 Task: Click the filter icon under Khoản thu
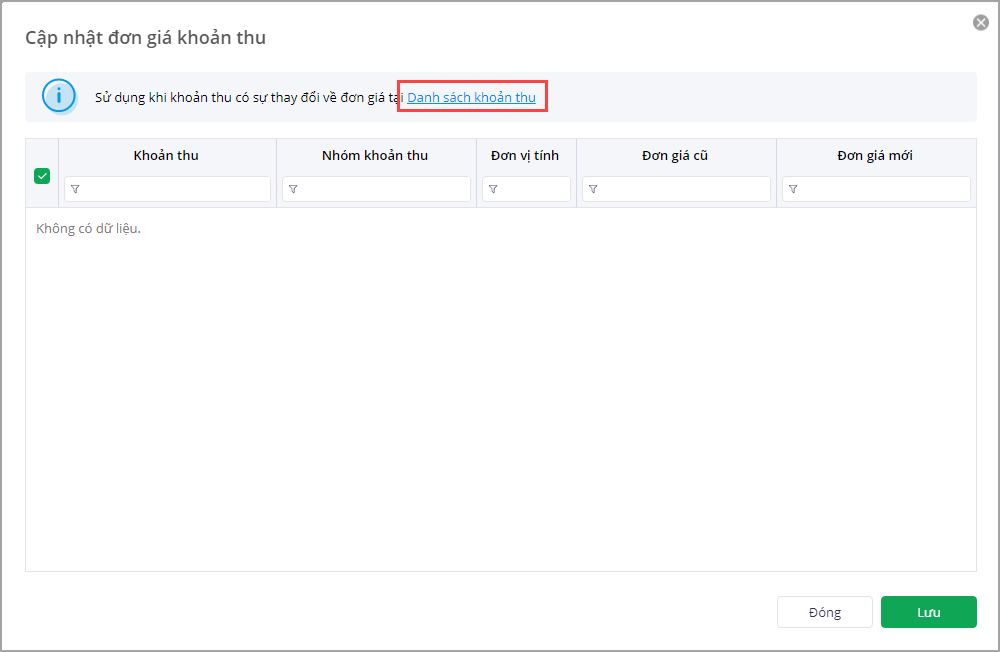coord(75,189)
